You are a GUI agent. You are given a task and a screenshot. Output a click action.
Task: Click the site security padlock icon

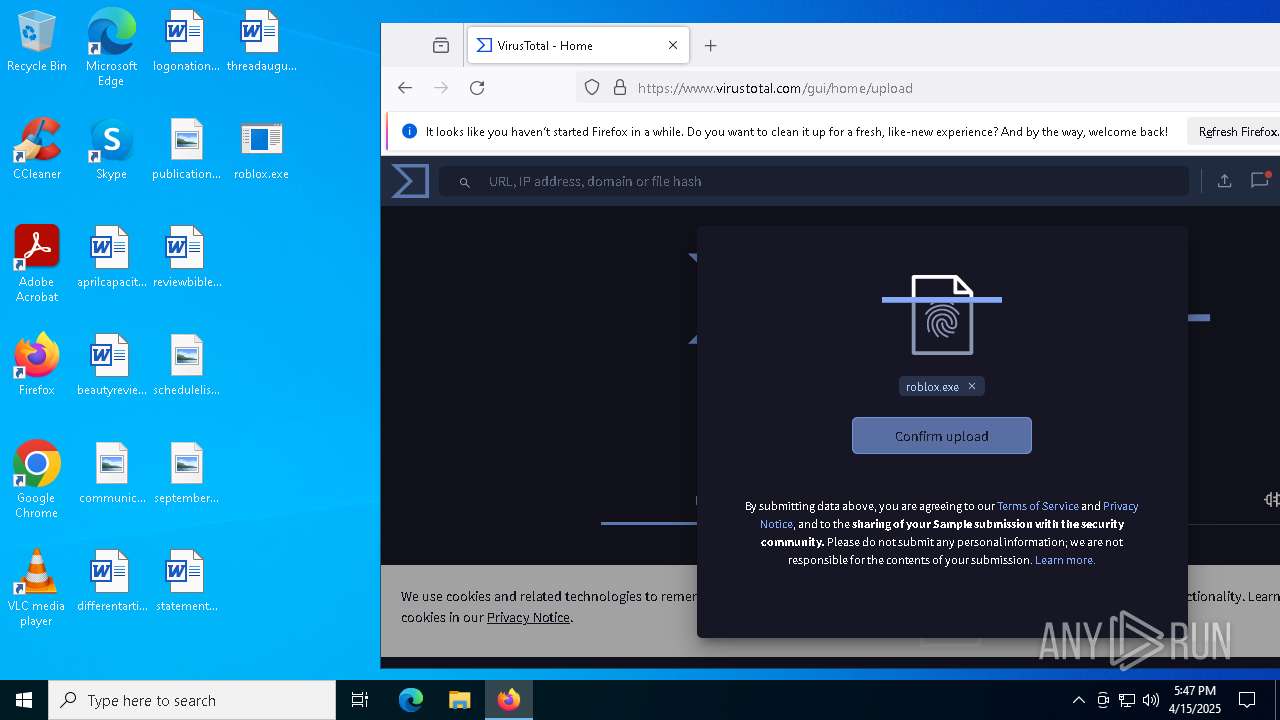click(x=619, y=88)
